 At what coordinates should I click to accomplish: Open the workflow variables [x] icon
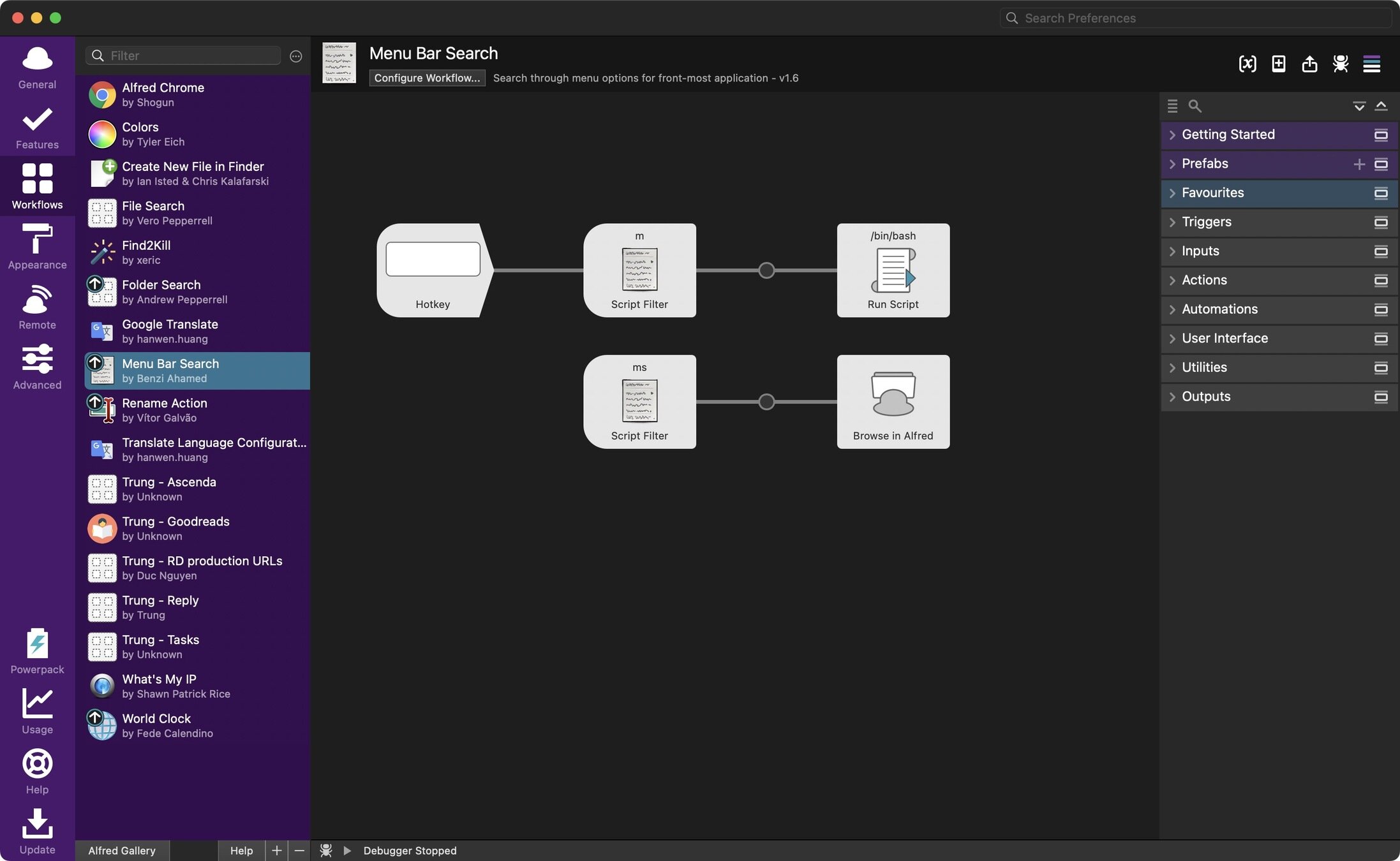1247,64
